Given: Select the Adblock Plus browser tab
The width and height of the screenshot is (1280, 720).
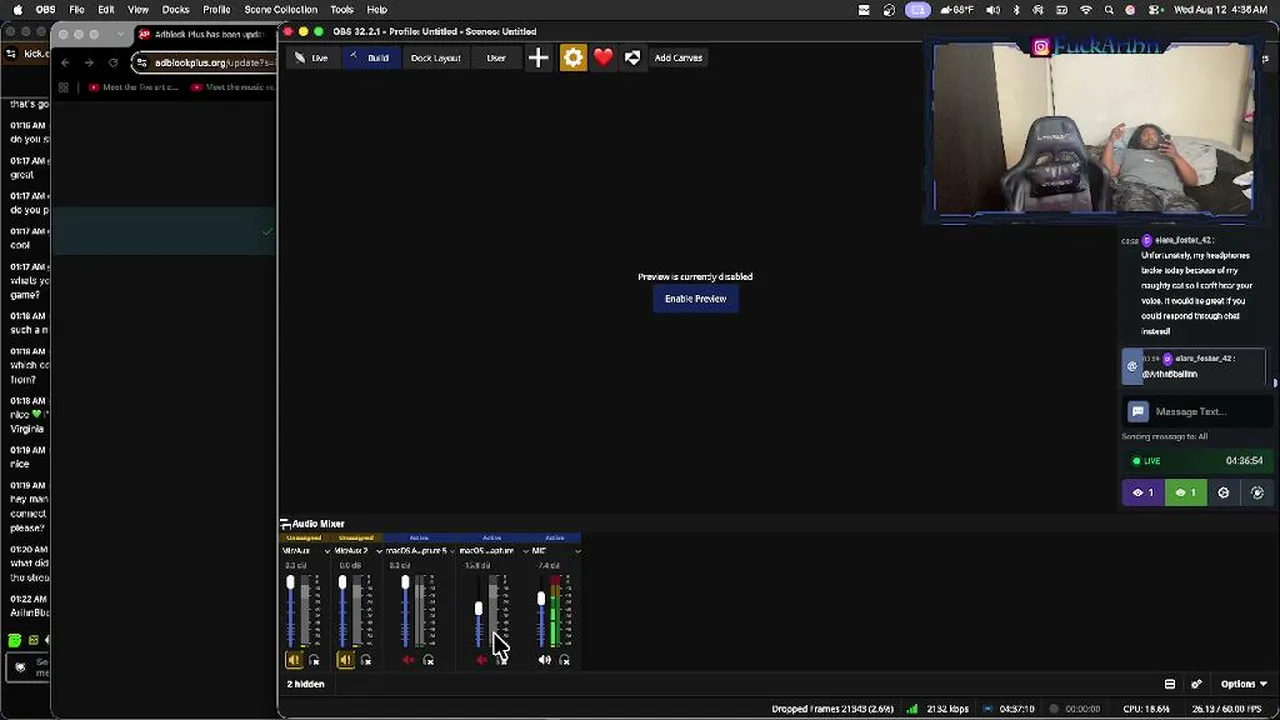Looking at the screenshot, I should pyautogui.click(x=205, y=34).
